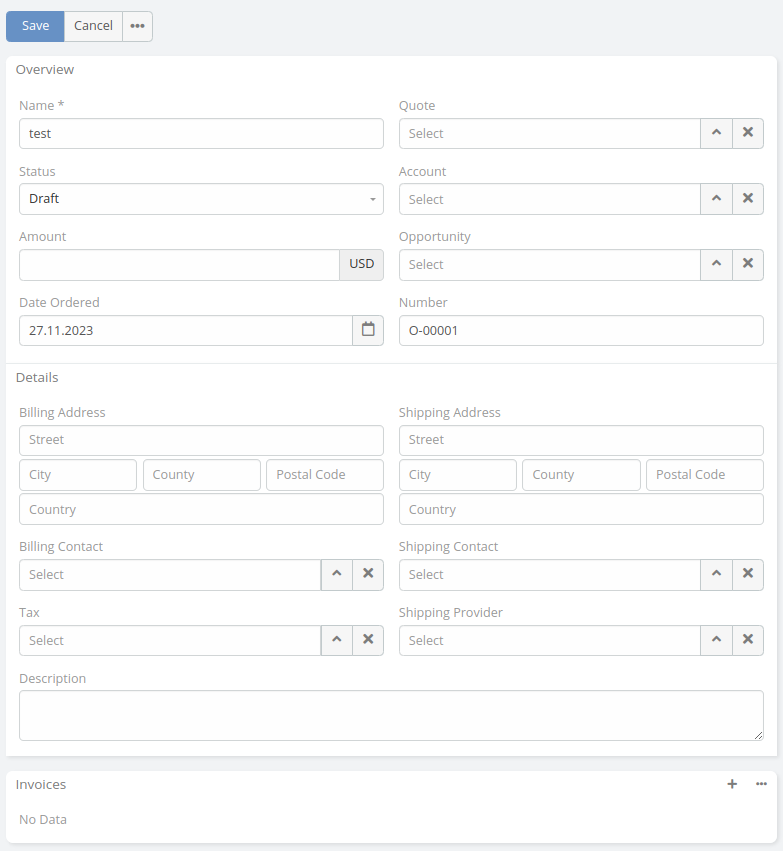
Task: Click the Billing Address Street field
Action: coord(200,440)
